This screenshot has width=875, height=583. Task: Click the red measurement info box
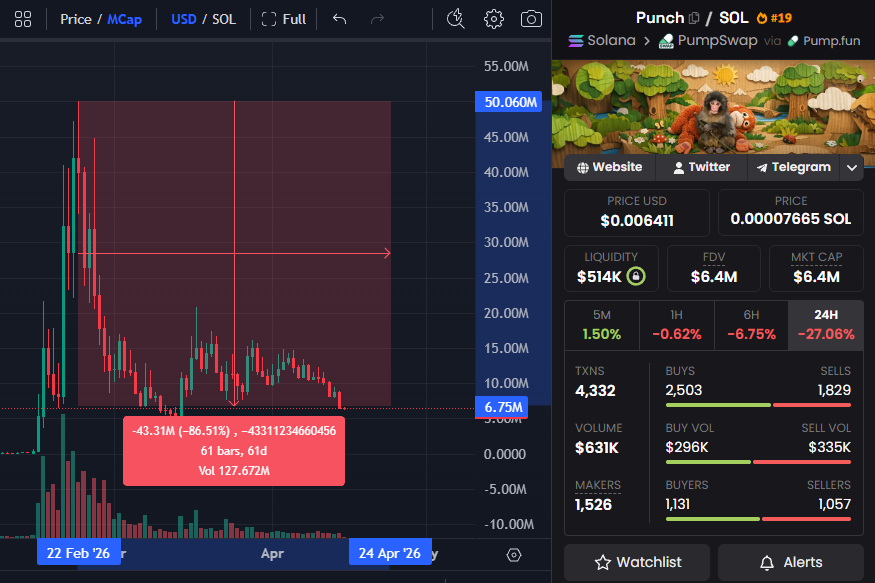[234, 451]
